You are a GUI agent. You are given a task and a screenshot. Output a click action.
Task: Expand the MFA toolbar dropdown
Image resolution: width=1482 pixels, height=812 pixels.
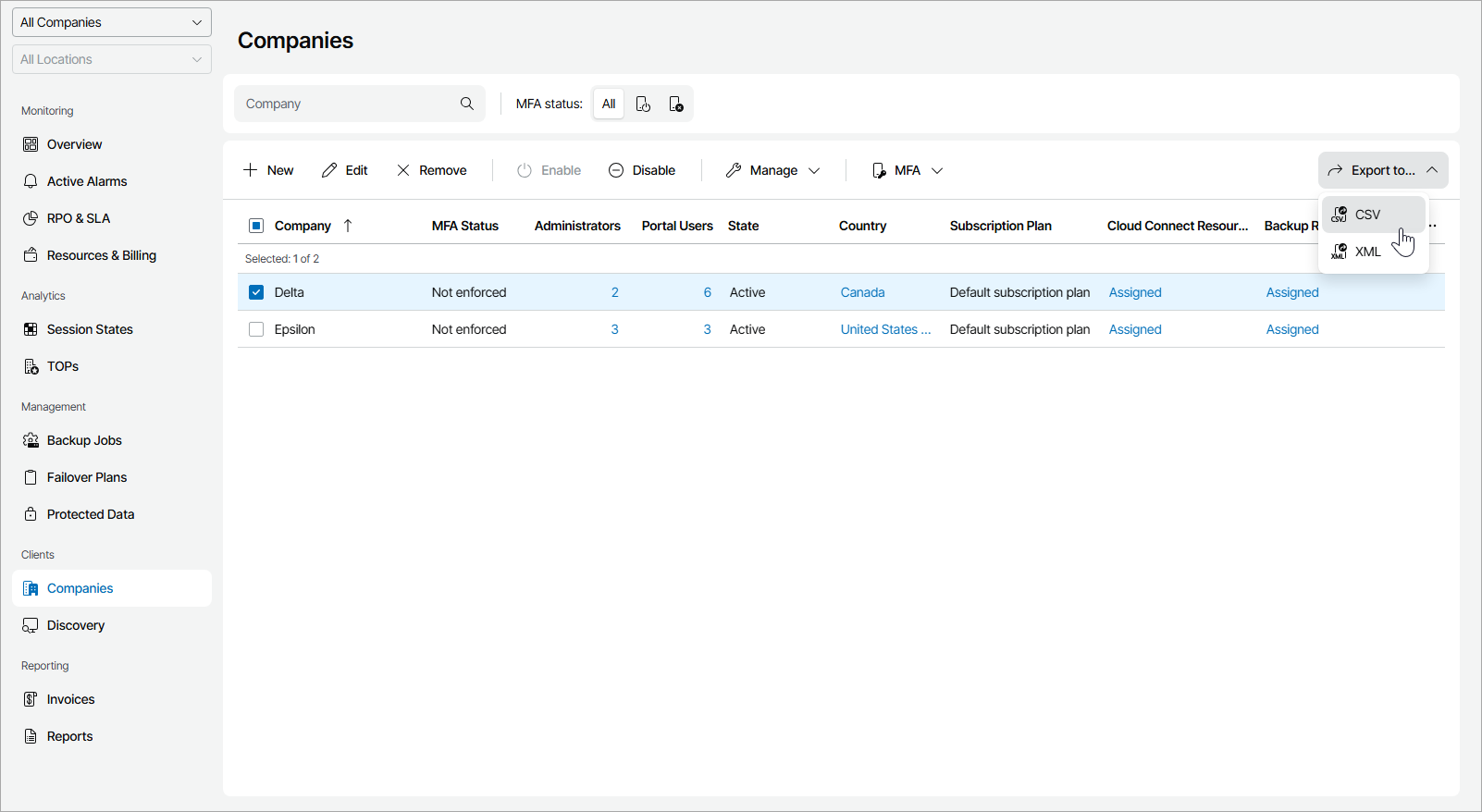point(908,170)
